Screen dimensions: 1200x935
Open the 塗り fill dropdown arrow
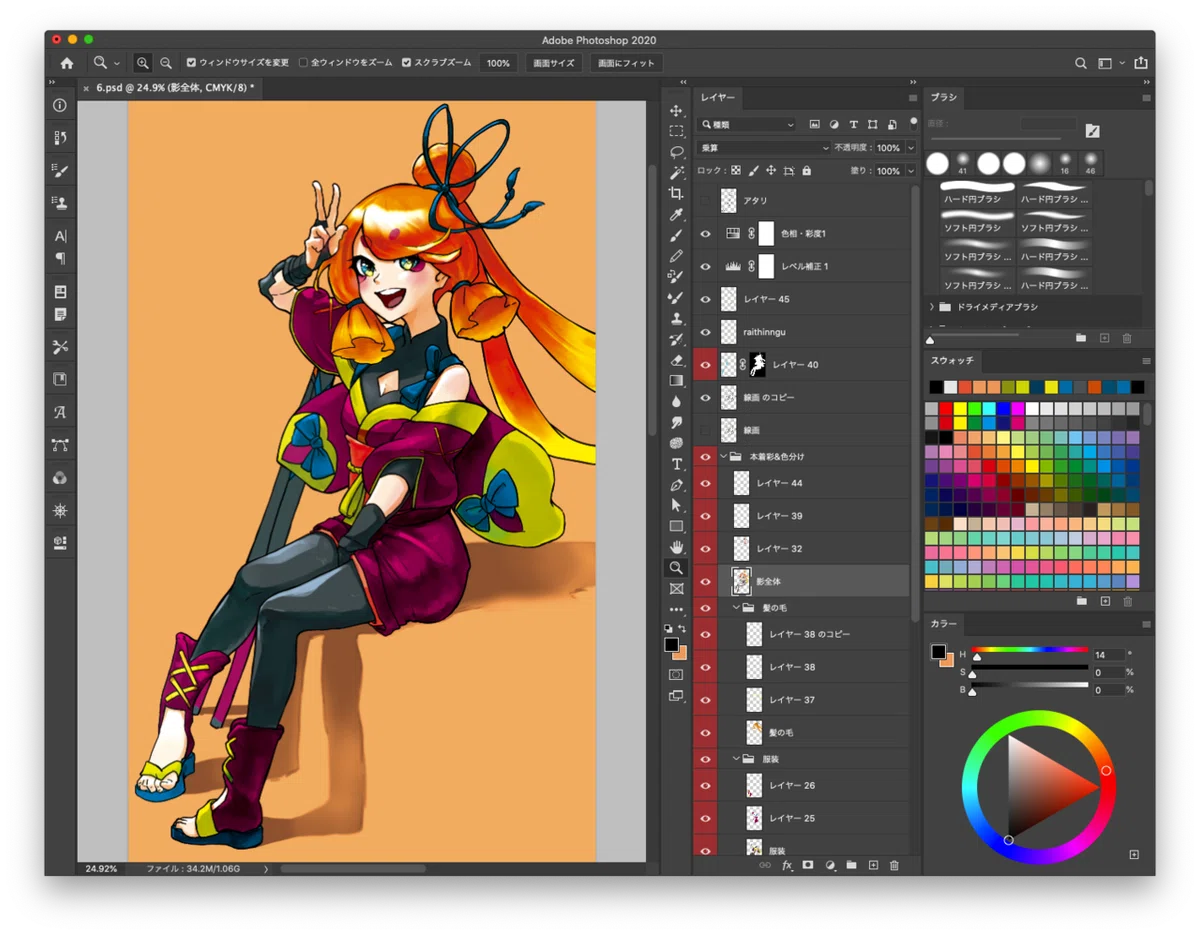[x=911, y=171]
